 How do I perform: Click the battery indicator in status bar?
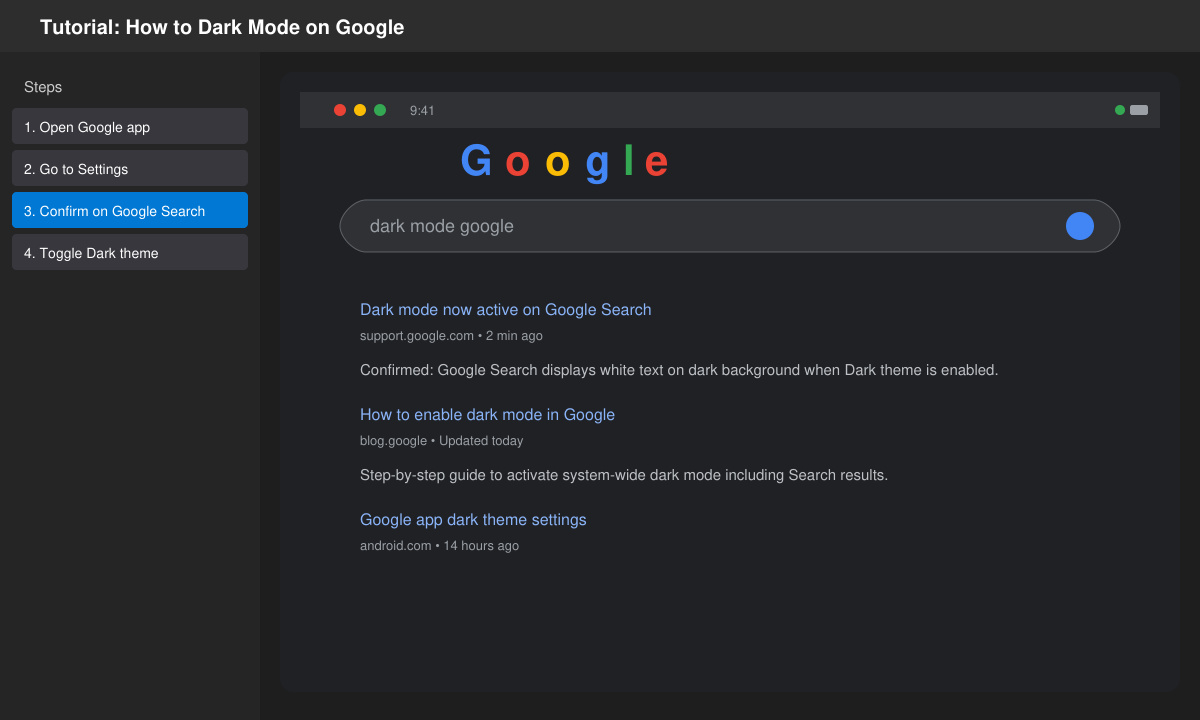1139,110
